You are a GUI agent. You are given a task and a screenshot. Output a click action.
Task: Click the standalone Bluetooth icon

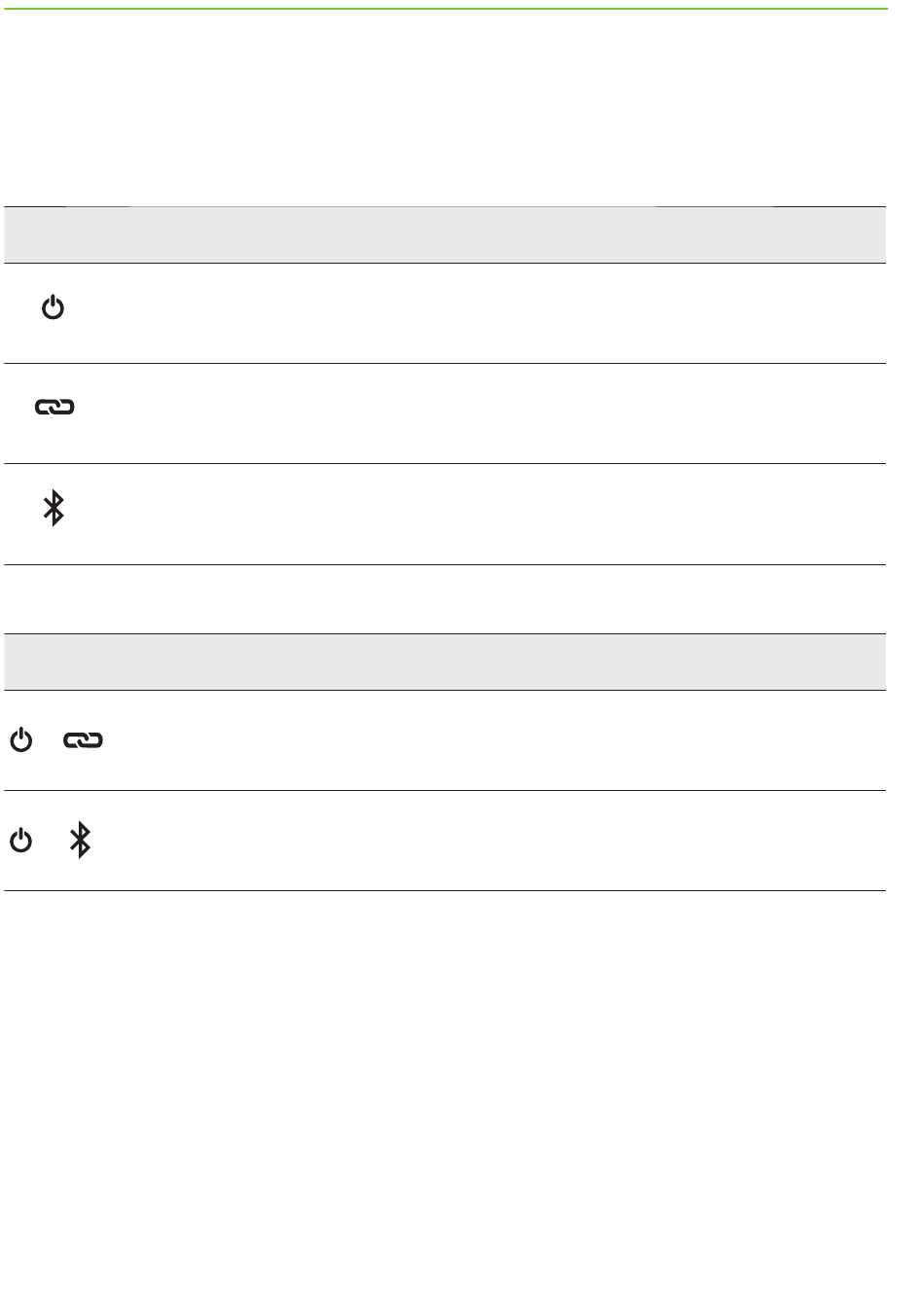(x=53, y=508)
